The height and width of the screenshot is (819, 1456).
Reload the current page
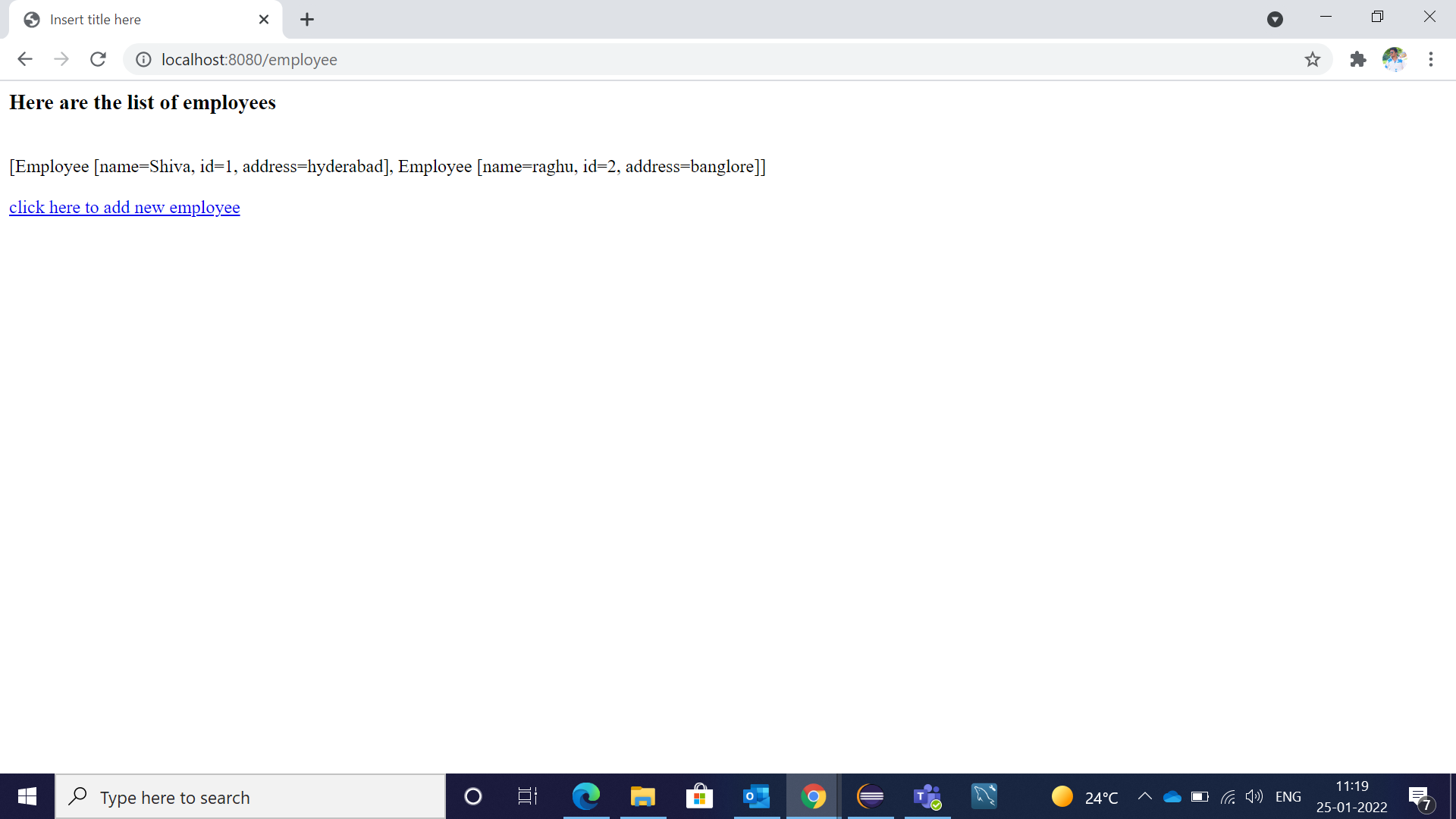tap(98, 59)
